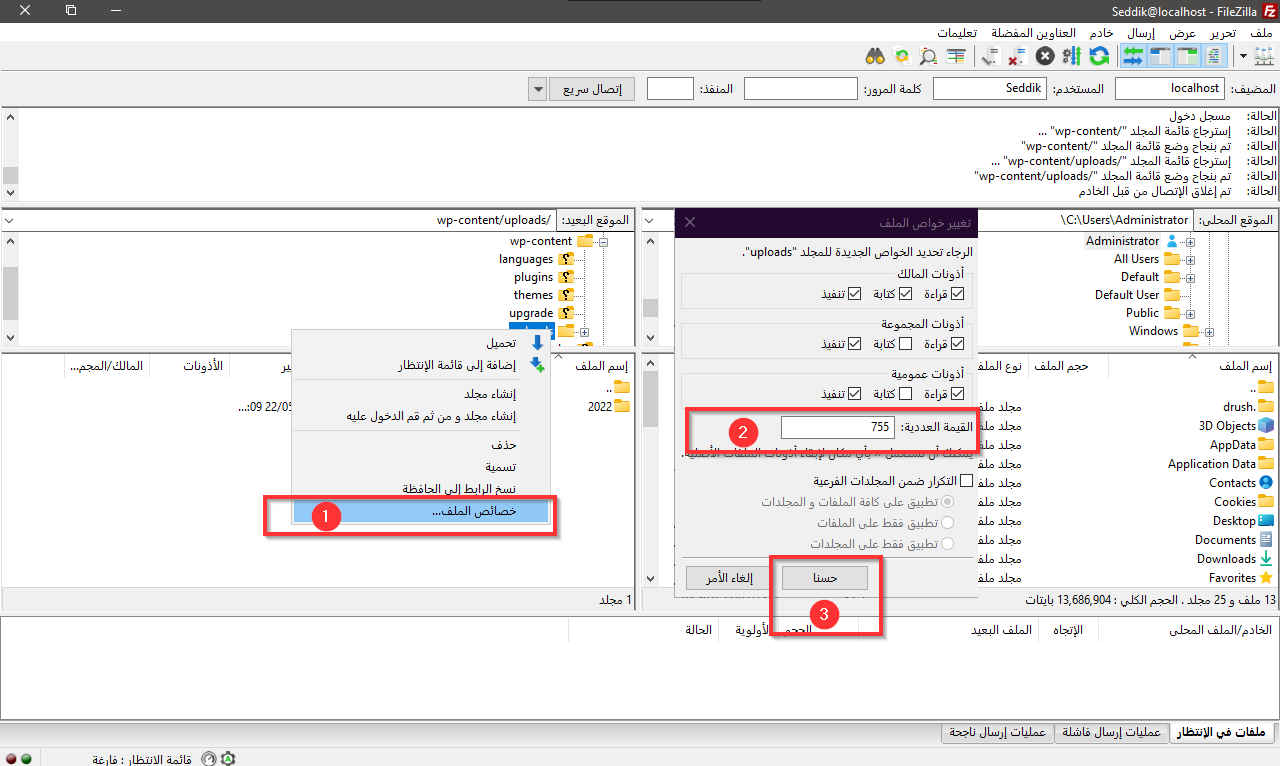Open the quick connect history dropdown arrow
This screenshot has width=1280, height=766.
(536, 89)
